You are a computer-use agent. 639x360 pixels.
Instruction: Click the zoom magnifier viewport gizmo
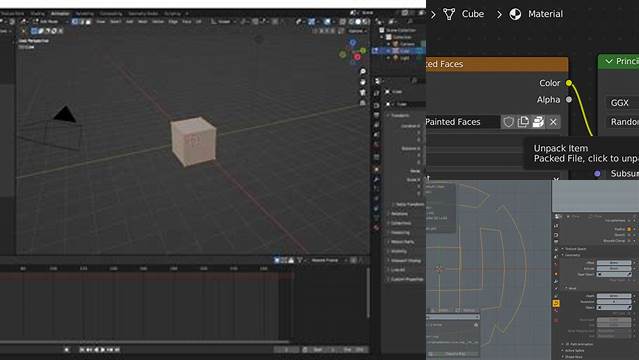point(363,71)
